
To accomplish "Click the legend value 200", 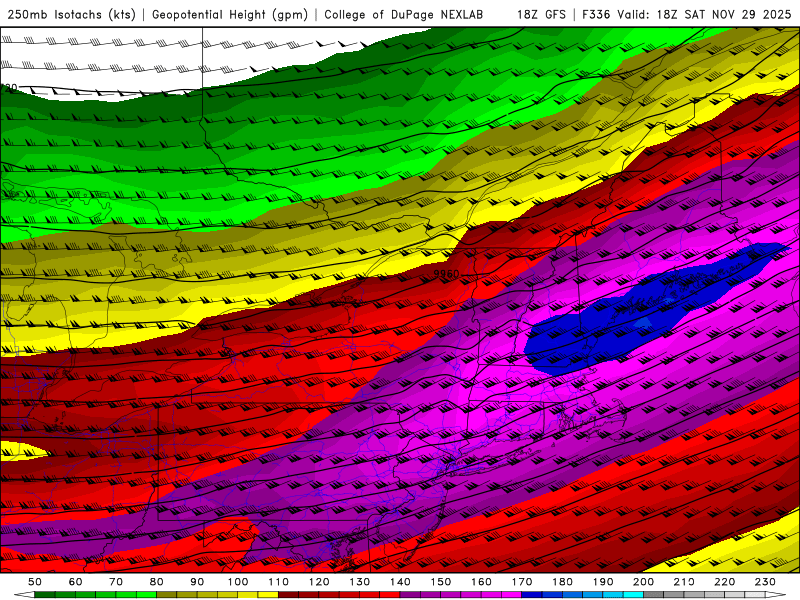I will 643,582.
